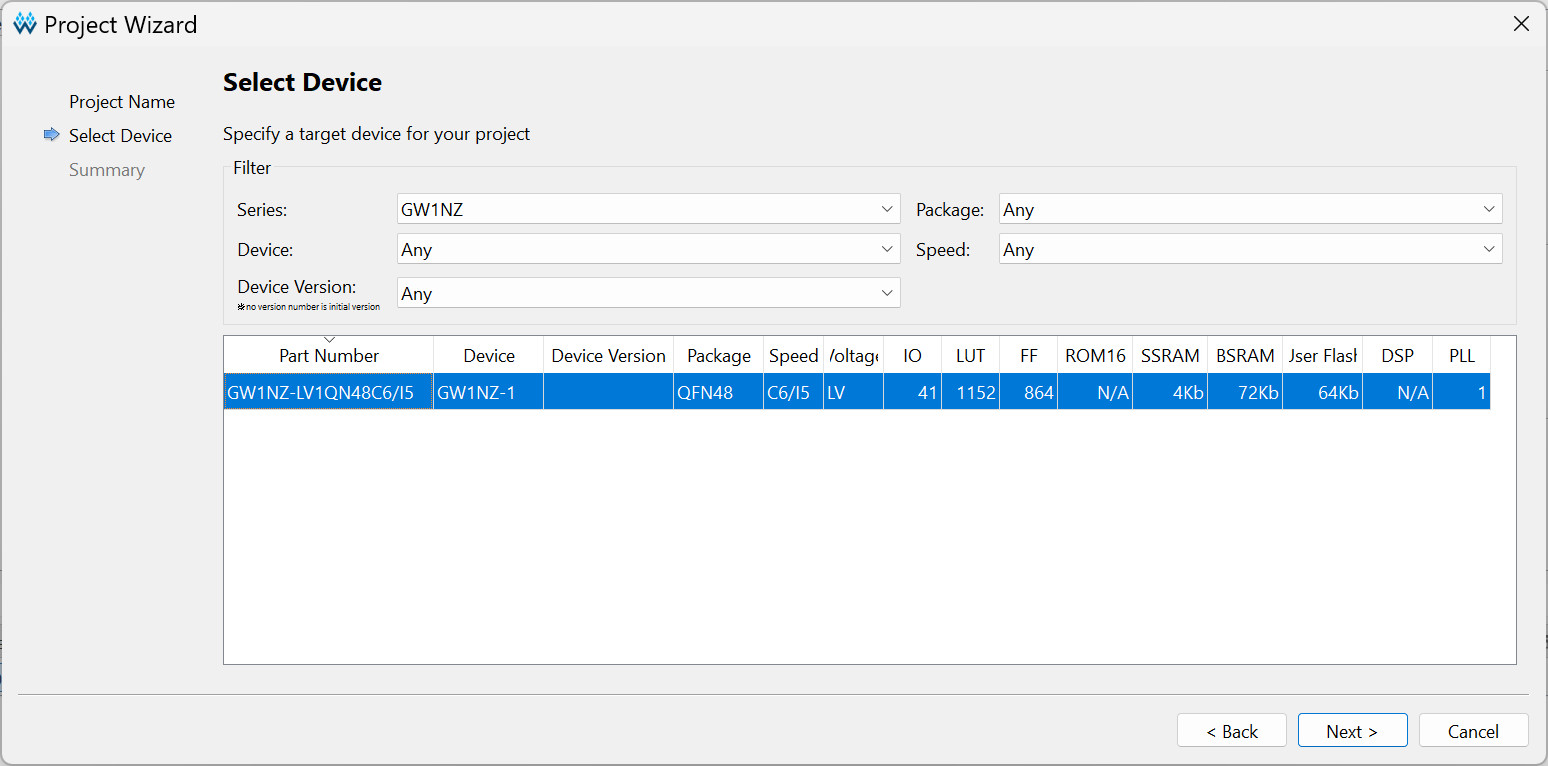Click the User Flash column header
The height and width of the screenshot is (766, 1548).
(1323, 355)
